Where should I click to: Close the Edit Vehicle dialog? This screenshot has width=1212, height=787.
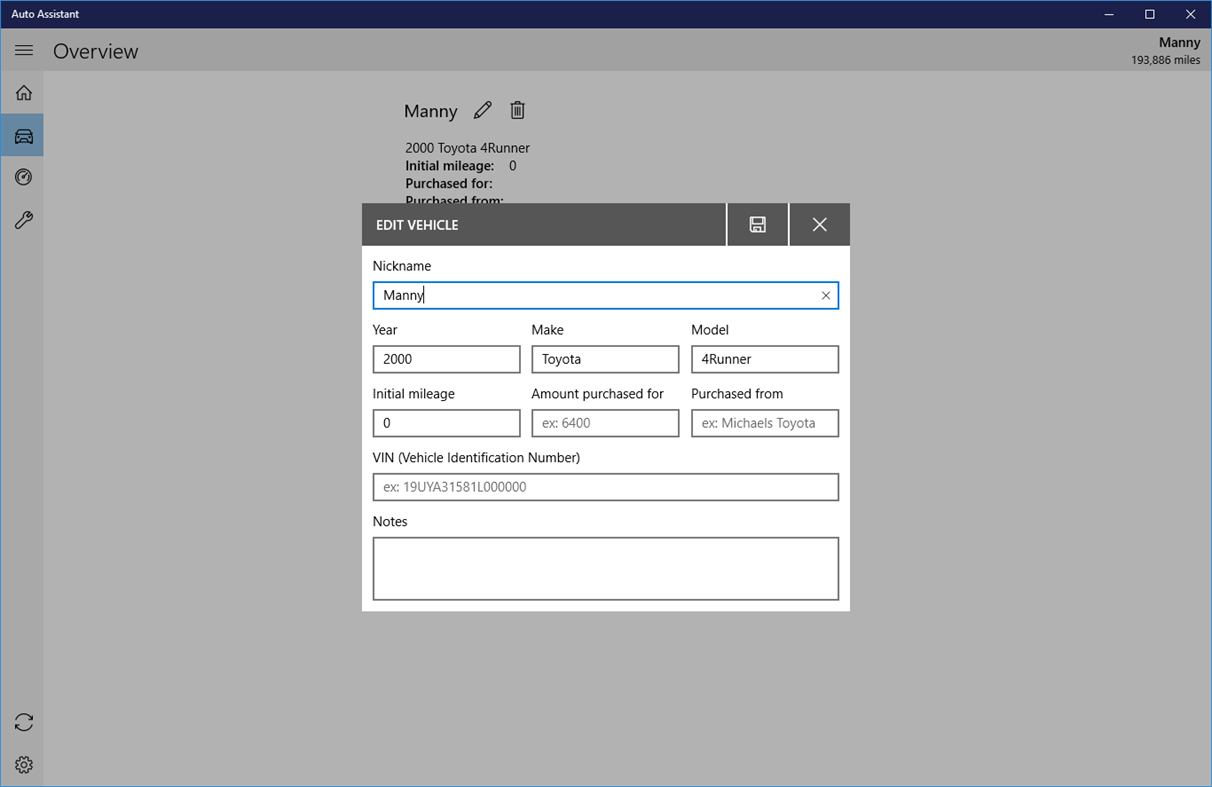819,224
